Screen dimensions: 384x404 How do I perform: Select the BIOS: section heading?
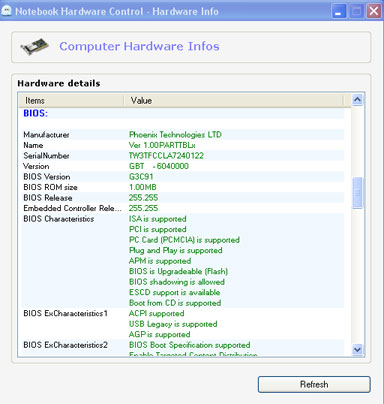(x=35, y=113)
